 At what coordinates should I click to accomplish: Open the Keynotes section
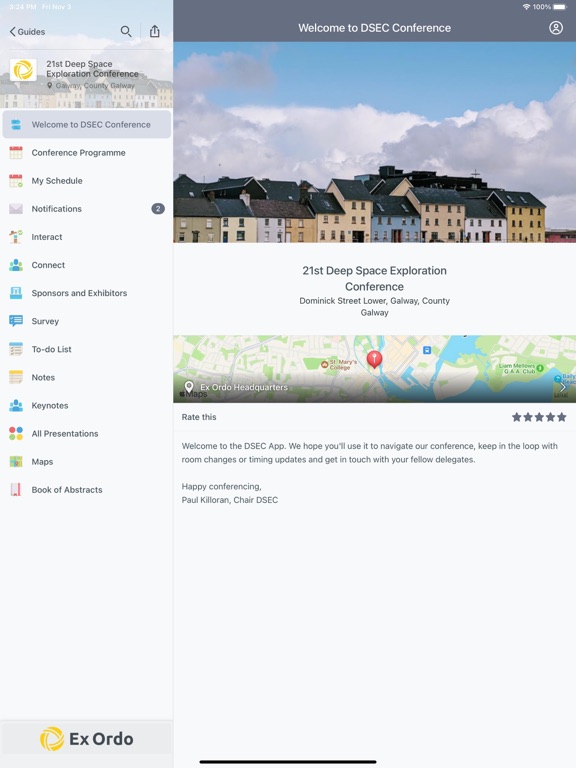click(87, 406)
